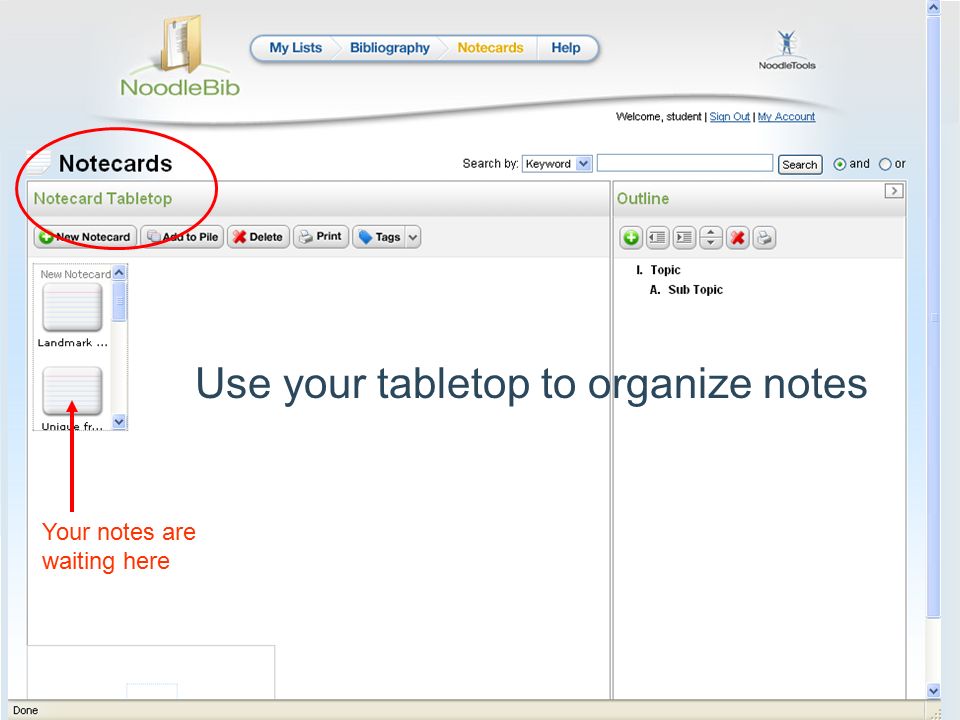Click the 'Done' status bar text
The width and height of the screenshot is (960, 720).
[x=26, y=710]
